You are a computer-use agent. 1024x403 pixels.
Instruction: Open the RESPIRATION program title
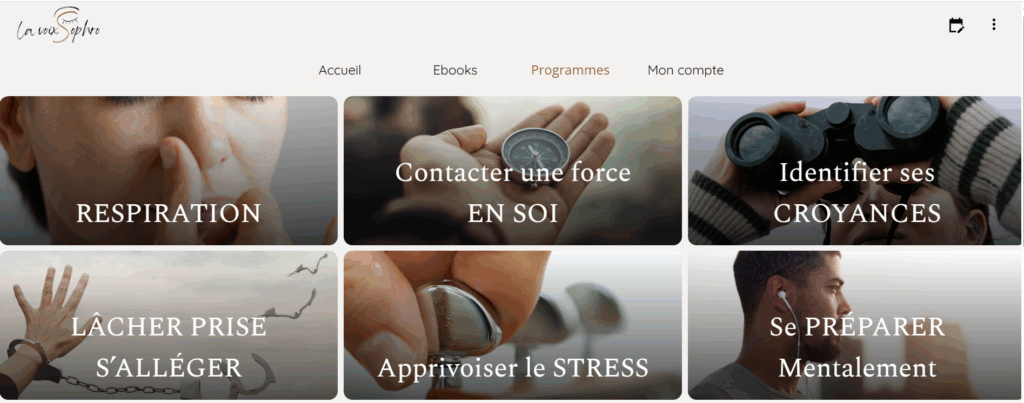(168, 214)
